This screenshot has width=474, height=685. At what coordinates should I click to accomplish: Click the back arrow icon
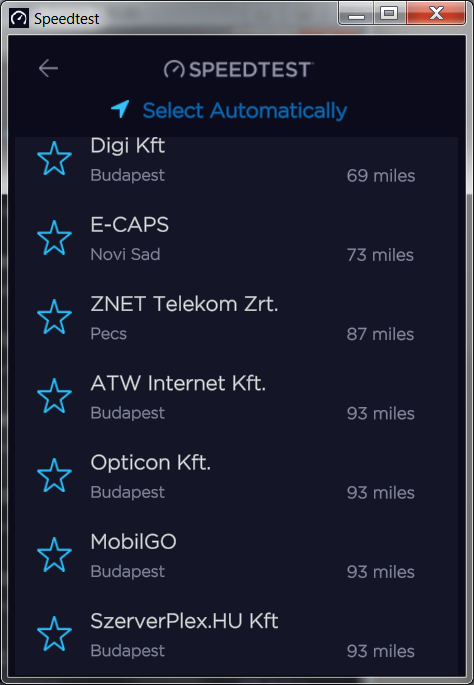pos(48,69)
